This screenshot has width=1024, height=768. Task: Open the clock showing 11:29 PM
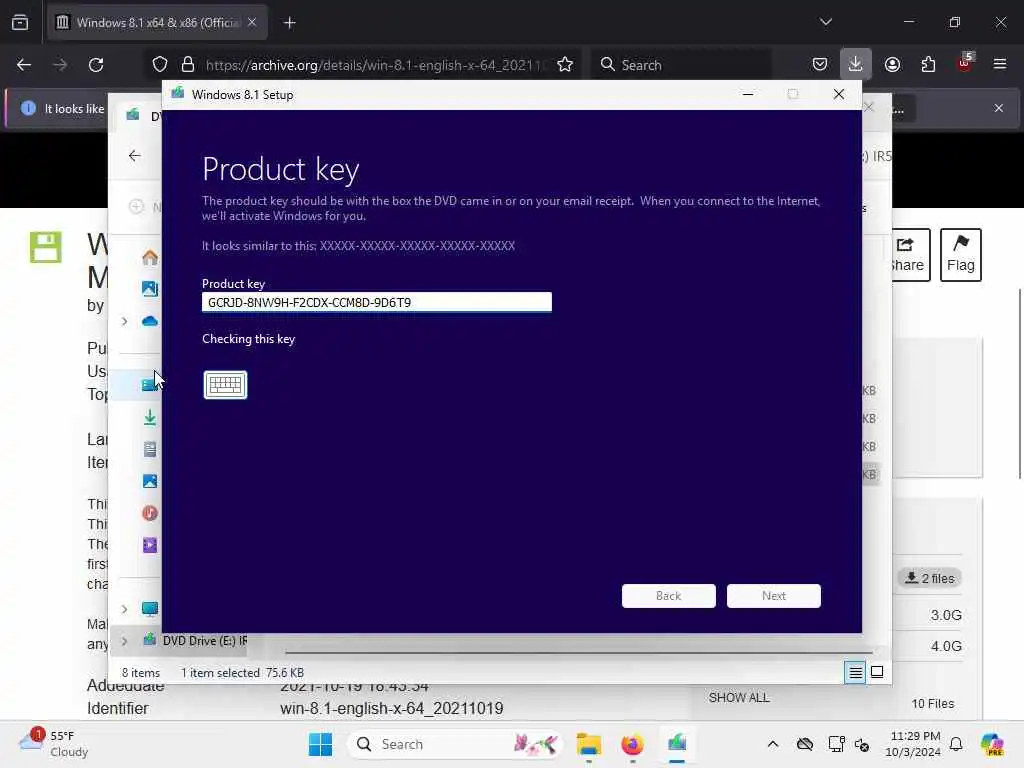(x=914, y=744)
